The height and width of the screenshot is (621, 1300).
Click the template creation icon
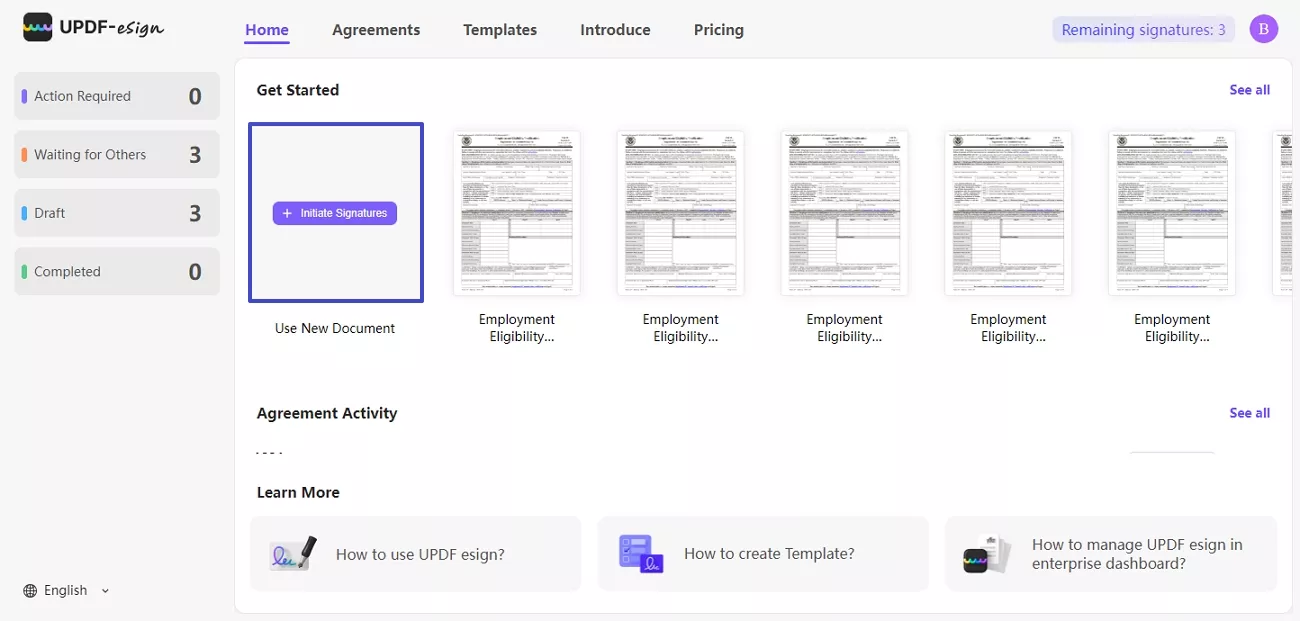pyautogui.click(x=641, y=554)
